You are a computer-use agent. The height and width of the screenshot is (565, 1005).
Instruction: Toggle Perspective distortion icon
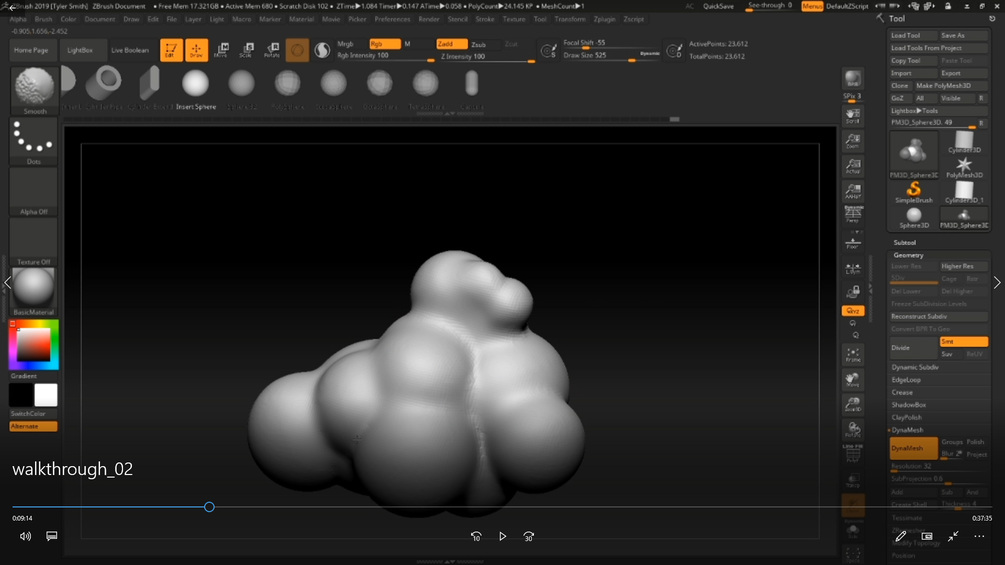852,215
